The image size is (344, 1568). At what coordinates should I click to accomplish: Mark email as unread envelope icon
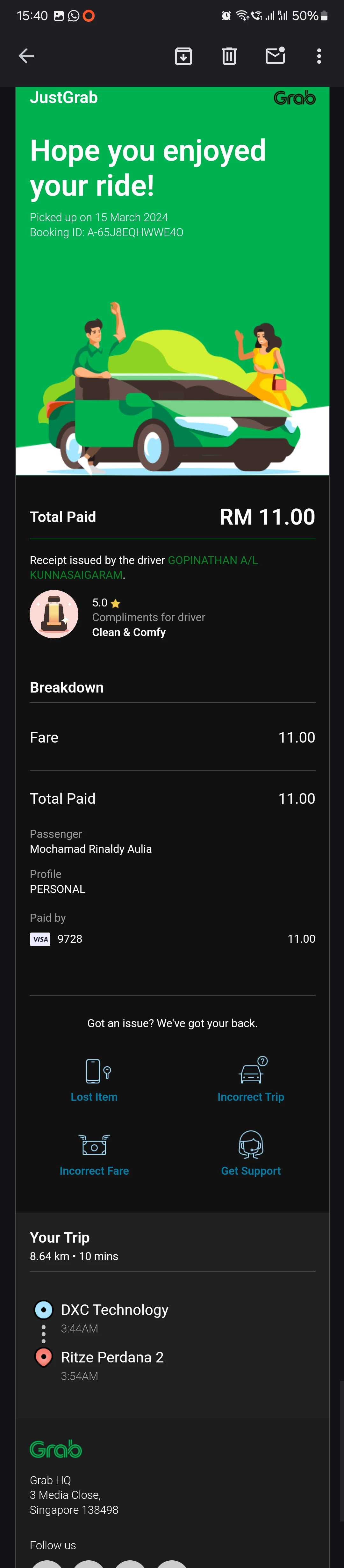point(275,55)
